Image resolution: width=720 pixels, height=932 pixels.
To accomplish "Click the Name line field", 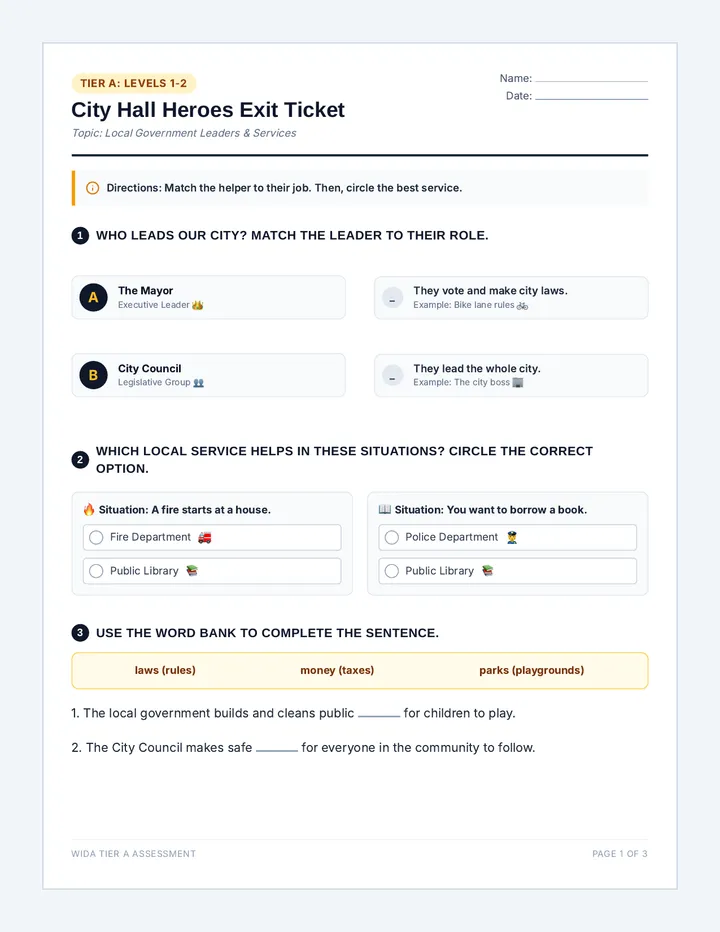I will [x=592, y=78].
